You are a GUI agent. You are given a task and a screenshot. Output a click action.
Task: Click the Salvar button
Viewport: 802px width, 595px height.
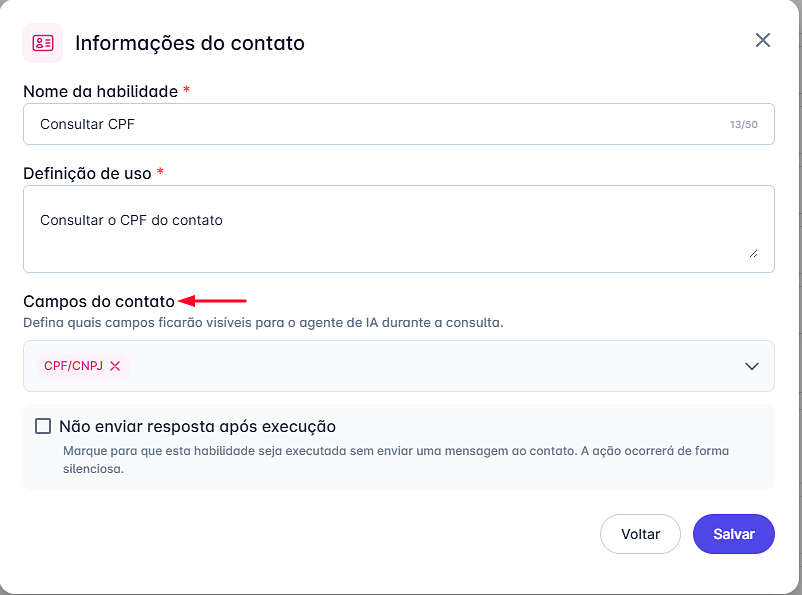[x=733, y=534]
